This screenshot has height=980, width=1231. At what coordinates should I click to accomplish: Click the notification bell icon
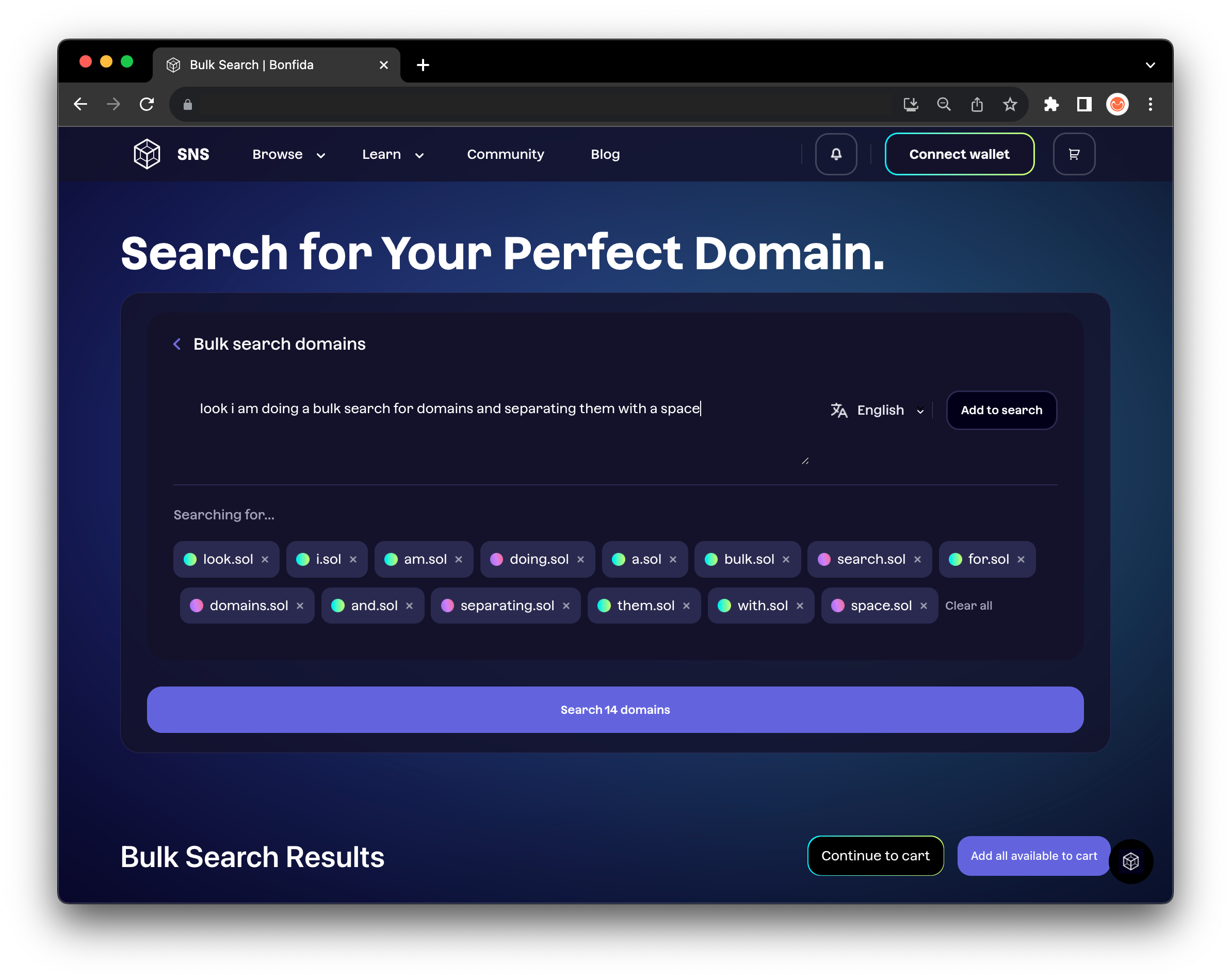(x=835, y=154)
